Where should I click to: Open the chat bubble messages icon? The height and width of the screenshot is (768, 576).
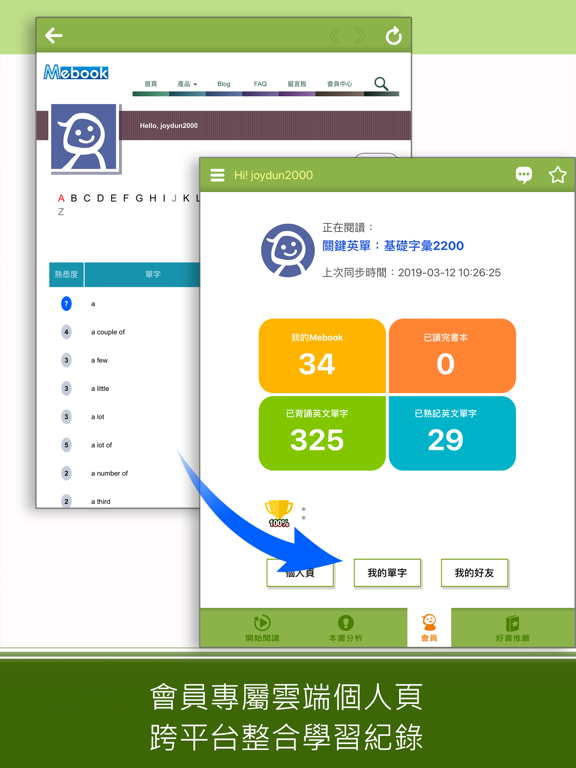[x=524, y=174]
